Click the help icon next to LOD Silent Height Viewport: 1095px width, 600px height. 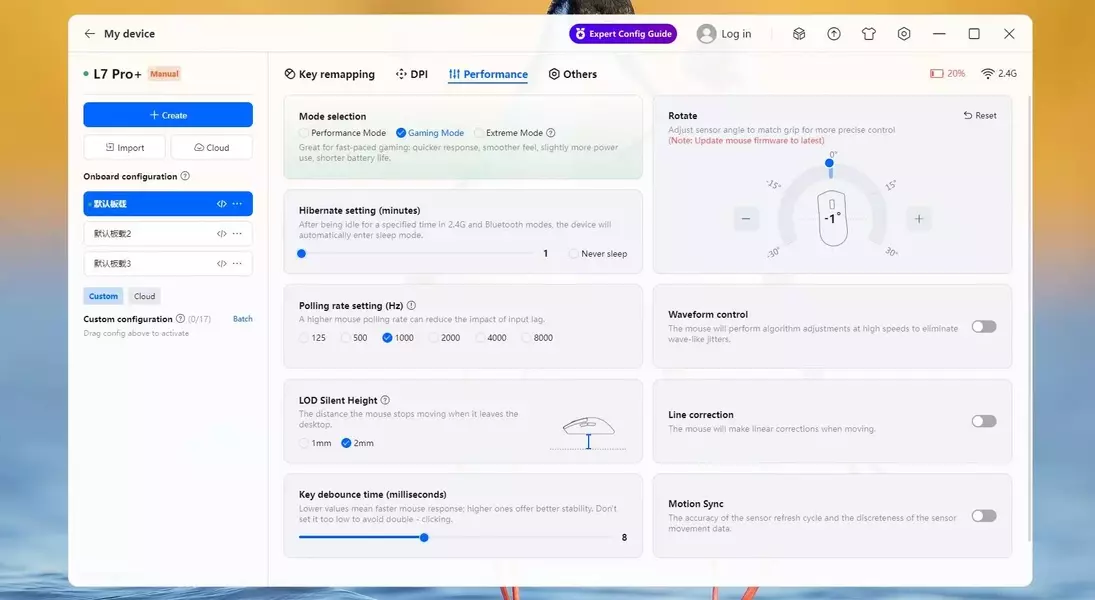tap(385, 400)
